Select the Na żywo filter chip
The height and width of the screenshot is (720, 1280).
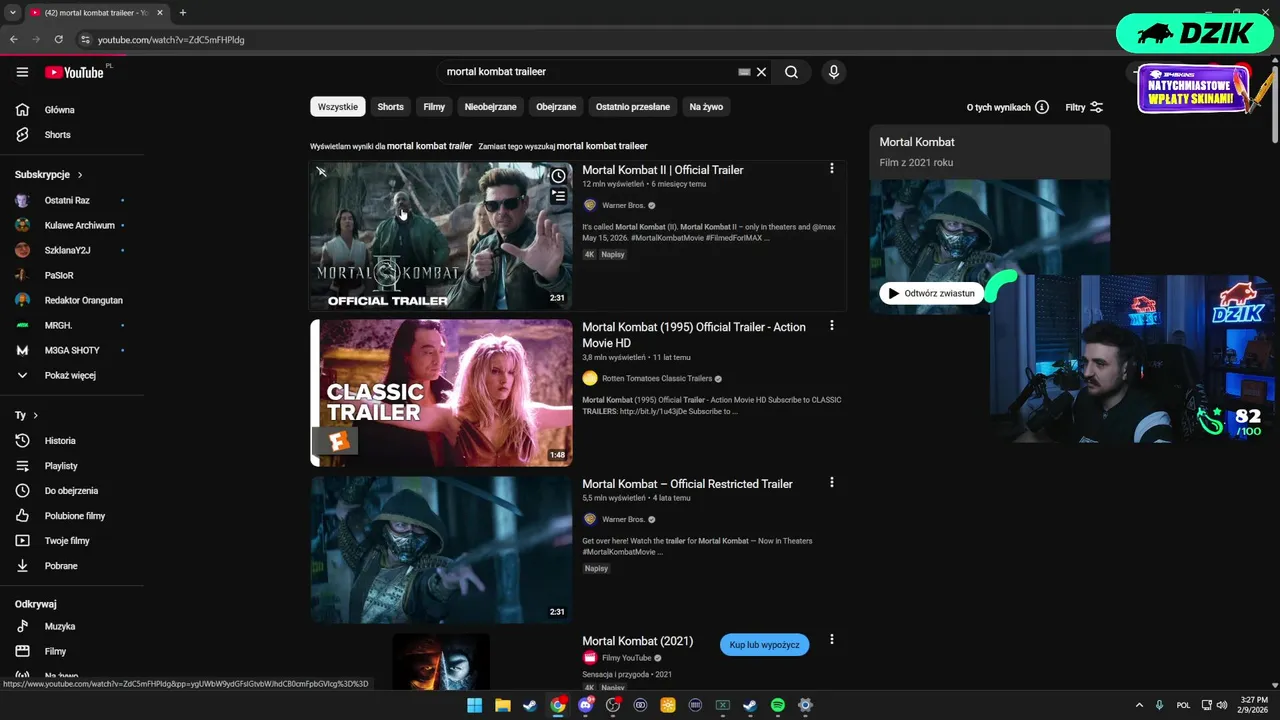[x=706, y=107]
